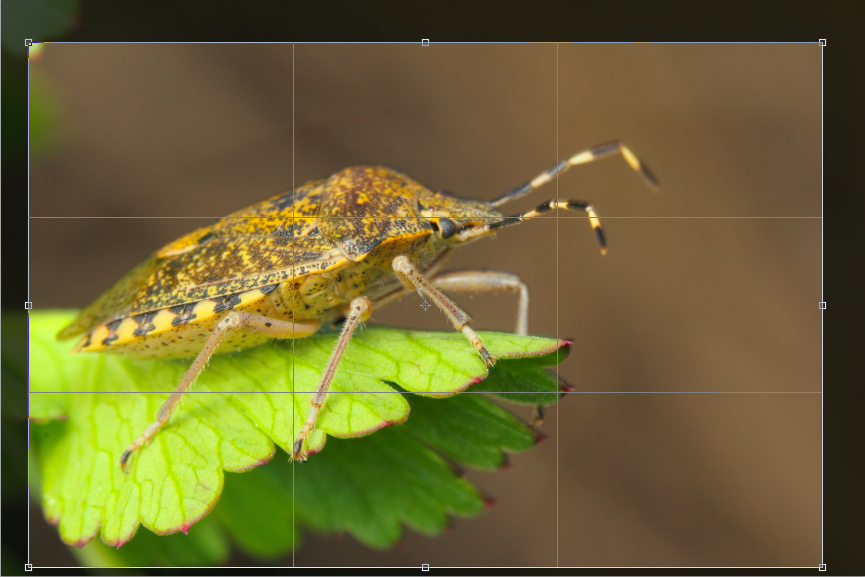Viewport: 865px width, 577px height.
Task: Click the top-right crop corner handle
Action: pyautogui.click(x=823, y=42)
